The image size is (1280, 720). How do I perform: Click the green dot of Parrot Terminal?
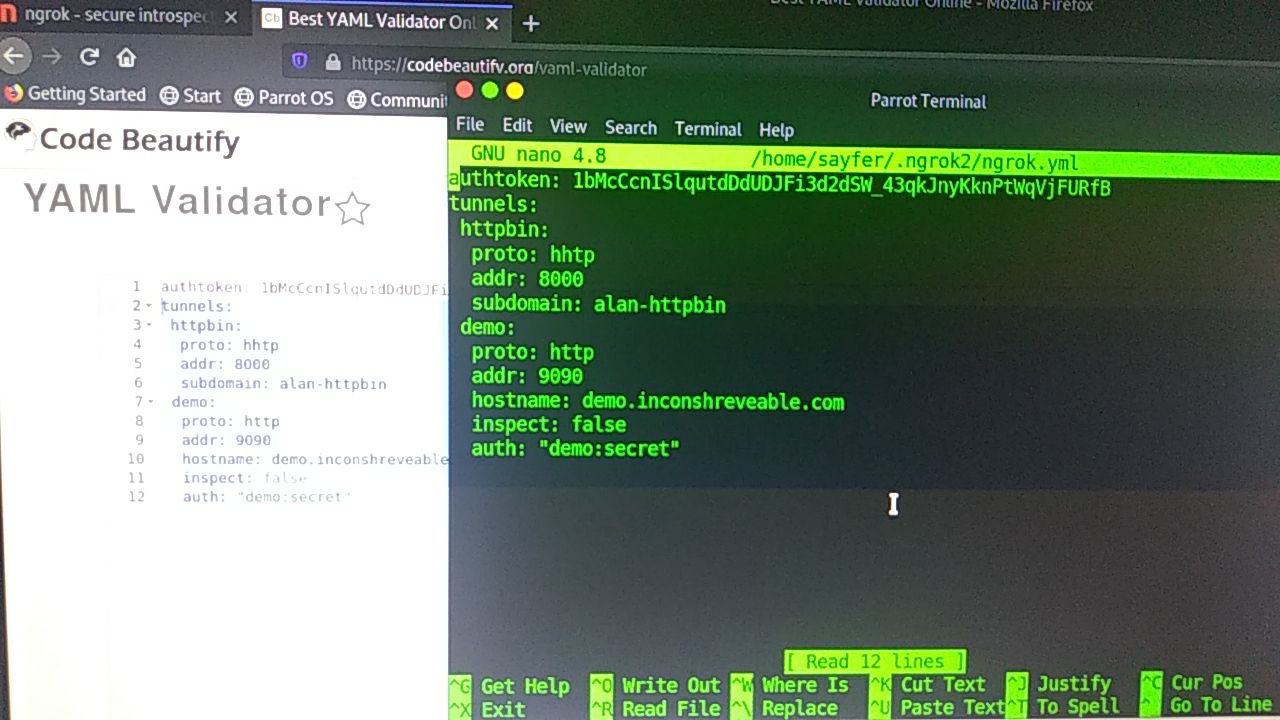490,91
